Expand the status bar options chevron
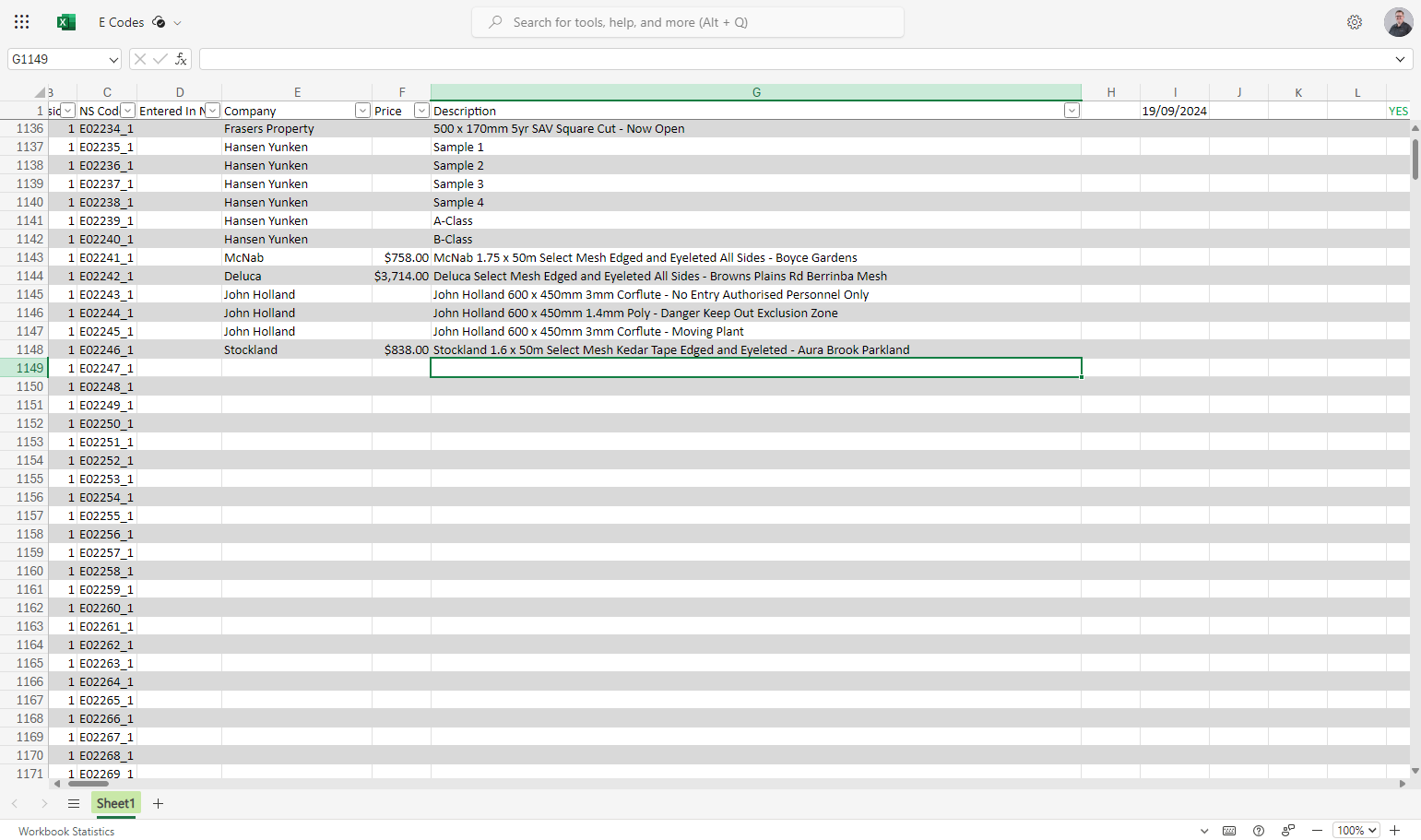The width and height of the screenshot is (1421, 840). [x=1204, y=831]
